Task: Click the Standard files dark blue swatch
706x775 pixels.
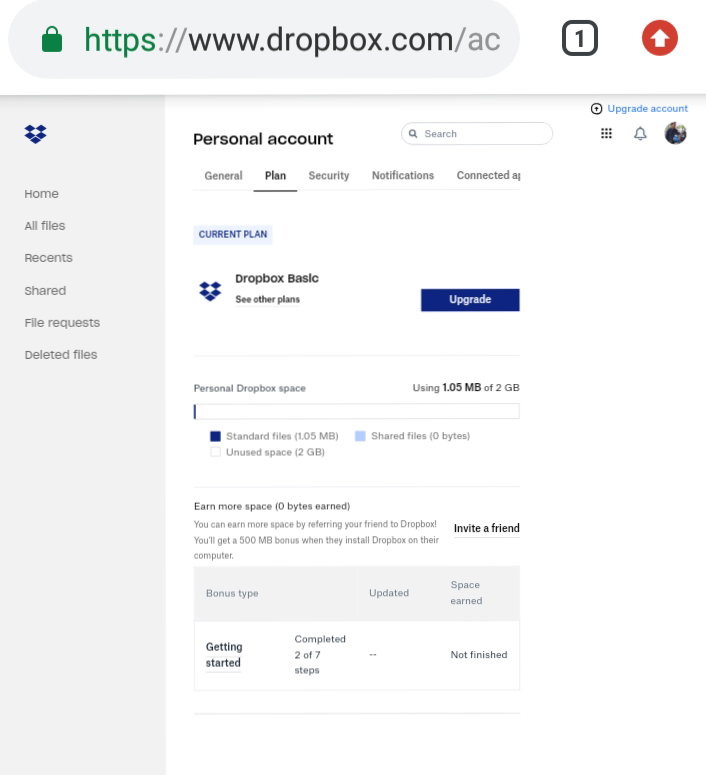Action: pyautogui.click(x=215, y=436)
